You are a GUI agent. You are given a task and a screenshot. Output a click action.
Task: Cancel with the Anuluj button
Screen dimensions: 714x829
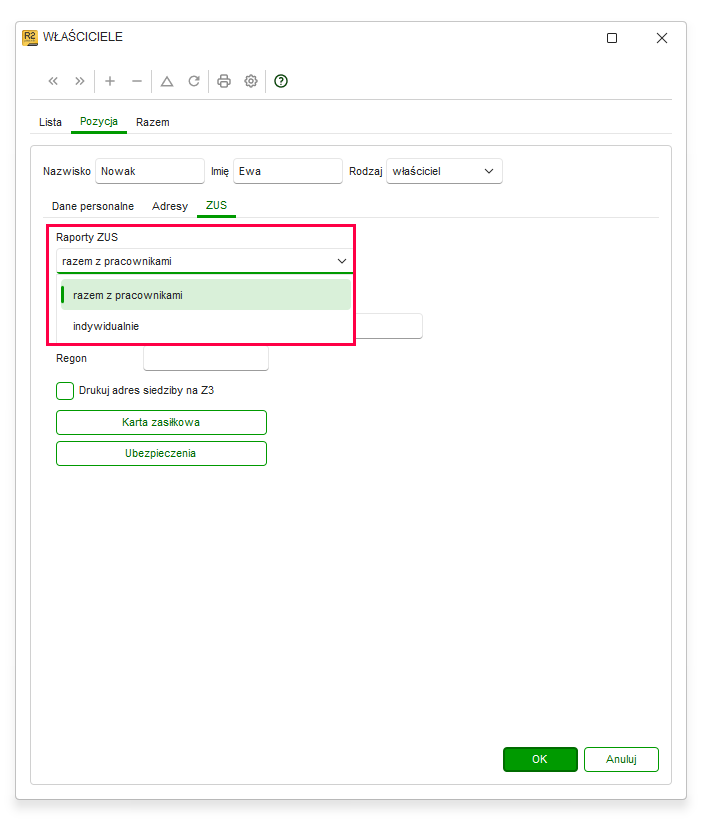[x=621, y=759]
